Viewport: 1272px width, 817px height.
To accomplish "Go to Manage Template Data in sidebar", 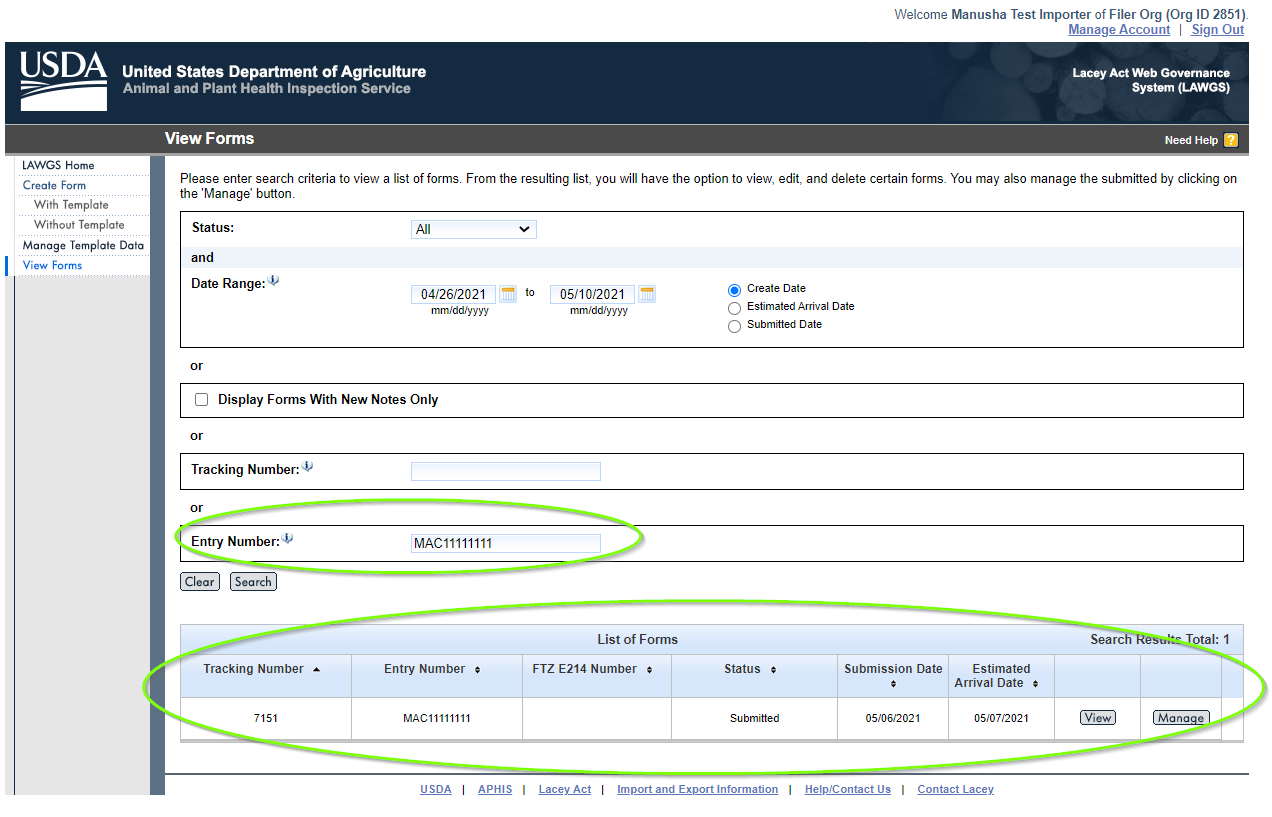I will (83, 245).
